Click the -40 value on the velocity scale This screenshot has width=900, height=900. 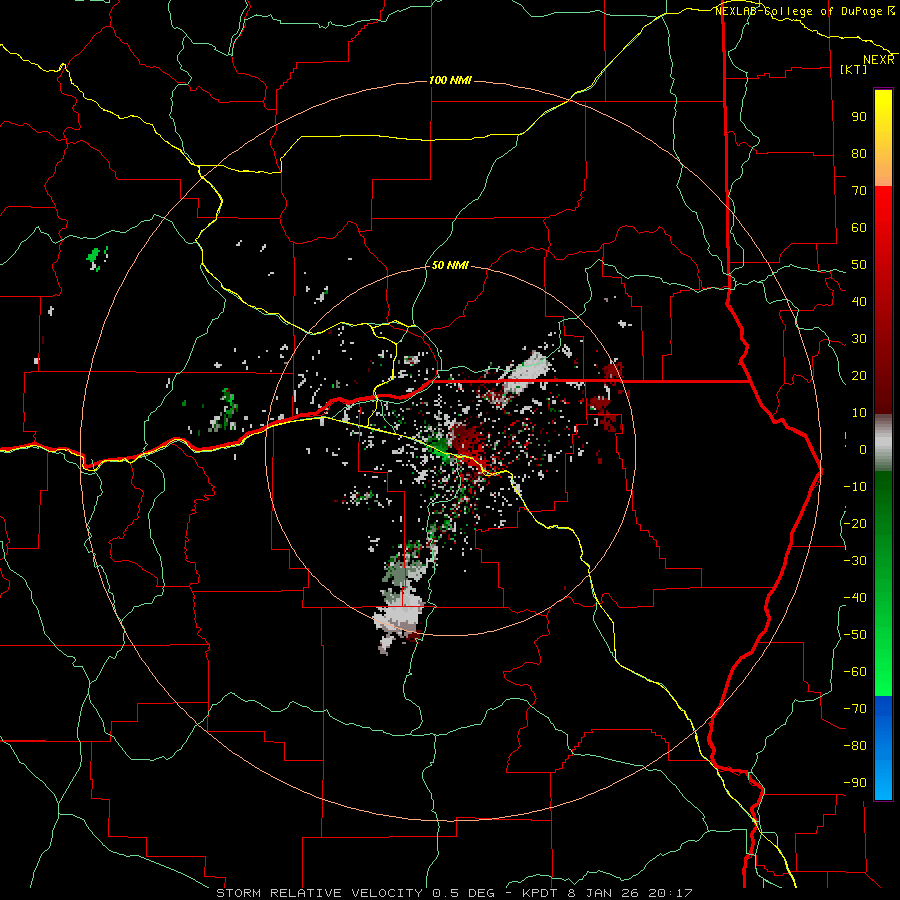[855, 598]
